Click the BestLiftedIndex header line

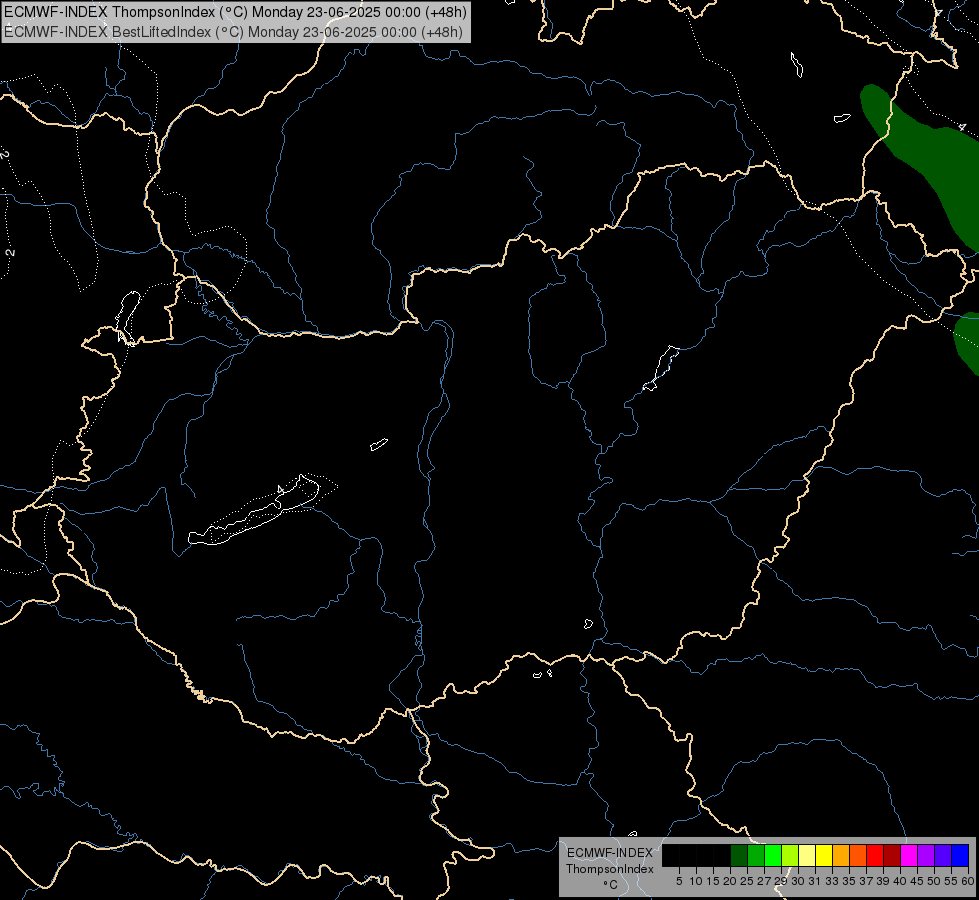[234, 32]
